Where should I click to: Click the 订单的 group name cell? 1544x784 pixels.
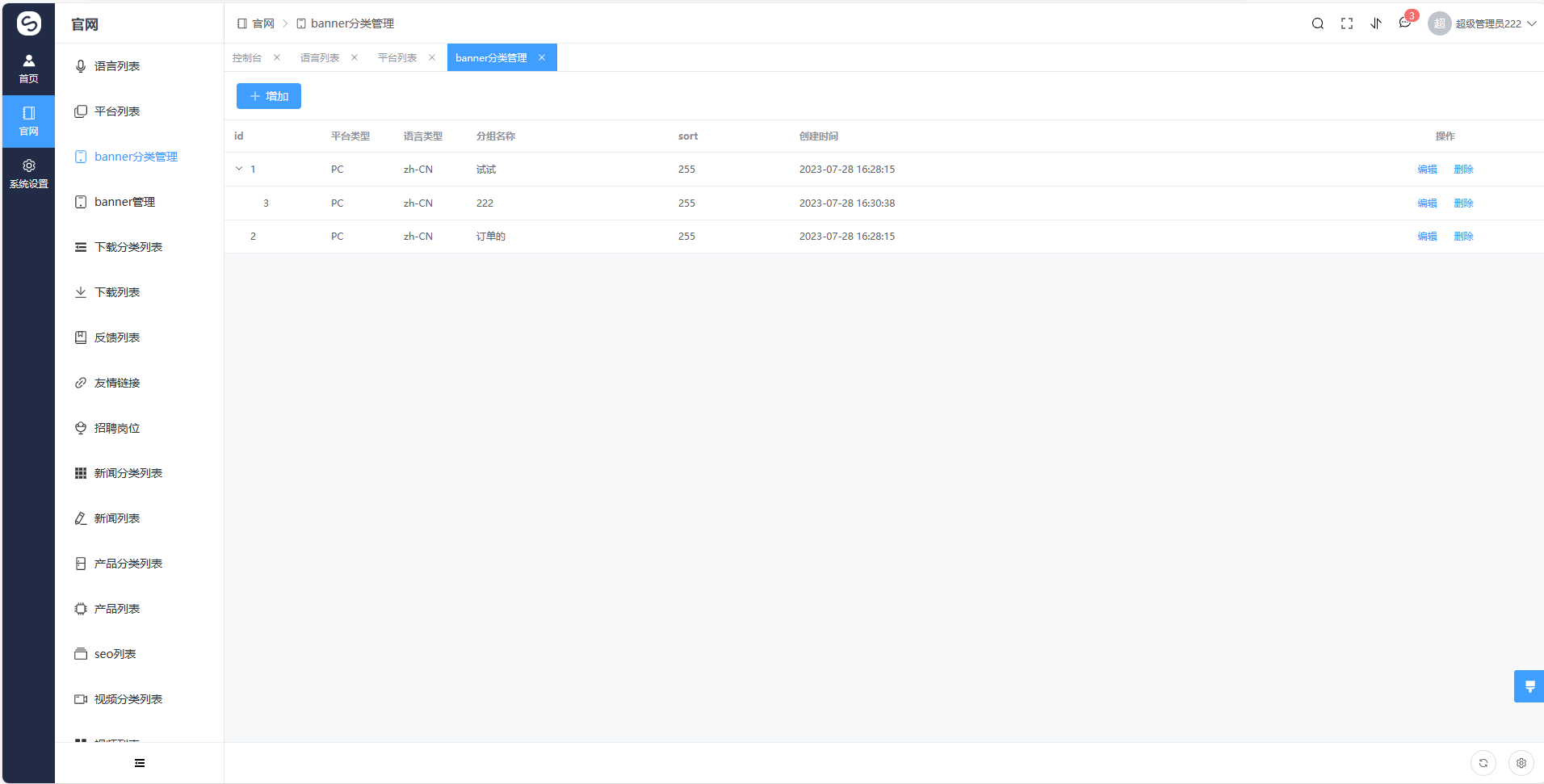coord(491,236)
